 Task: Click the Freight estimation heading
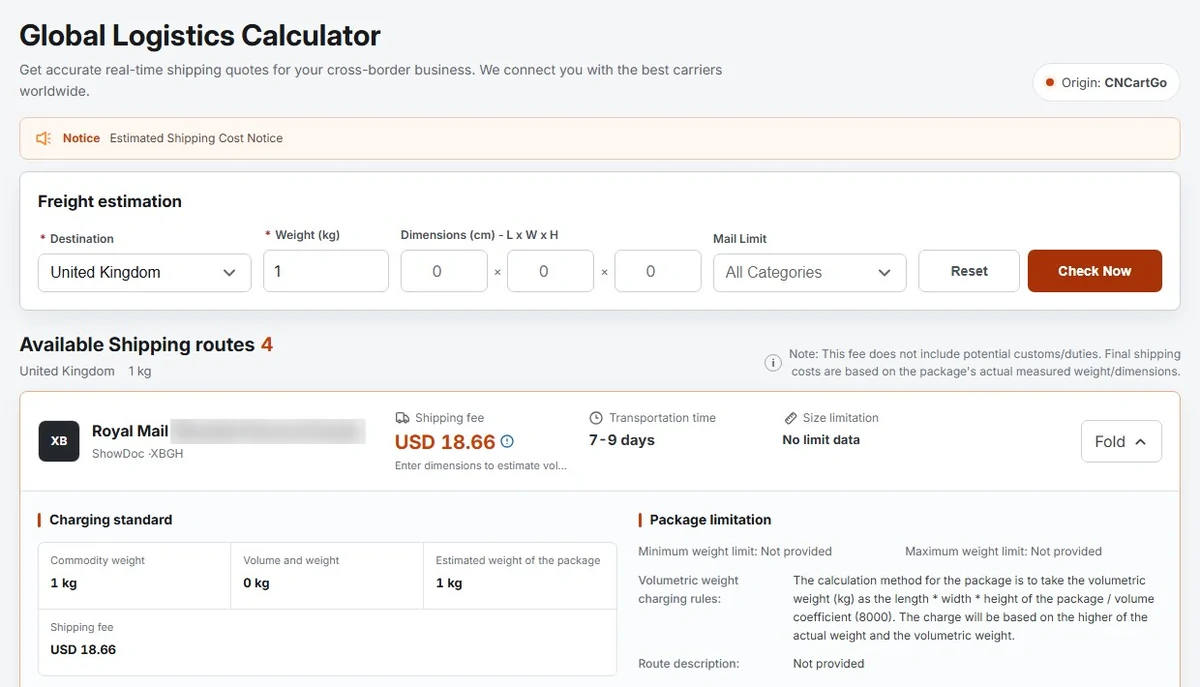click(x=110, y=201)
